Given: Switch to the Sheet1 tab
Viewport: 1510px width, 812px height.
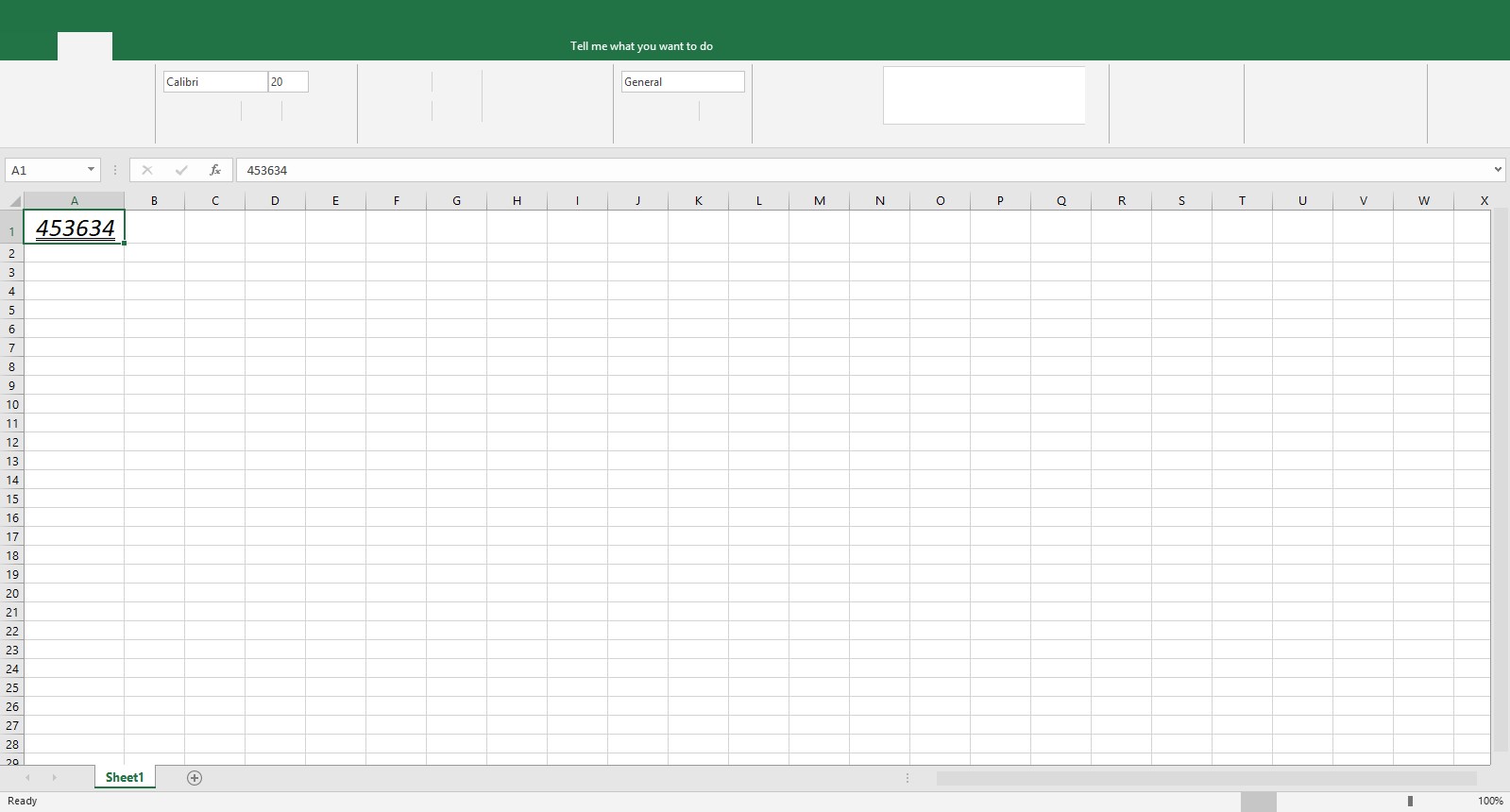Looking at the screenshot, I should (x=125, y=778).
